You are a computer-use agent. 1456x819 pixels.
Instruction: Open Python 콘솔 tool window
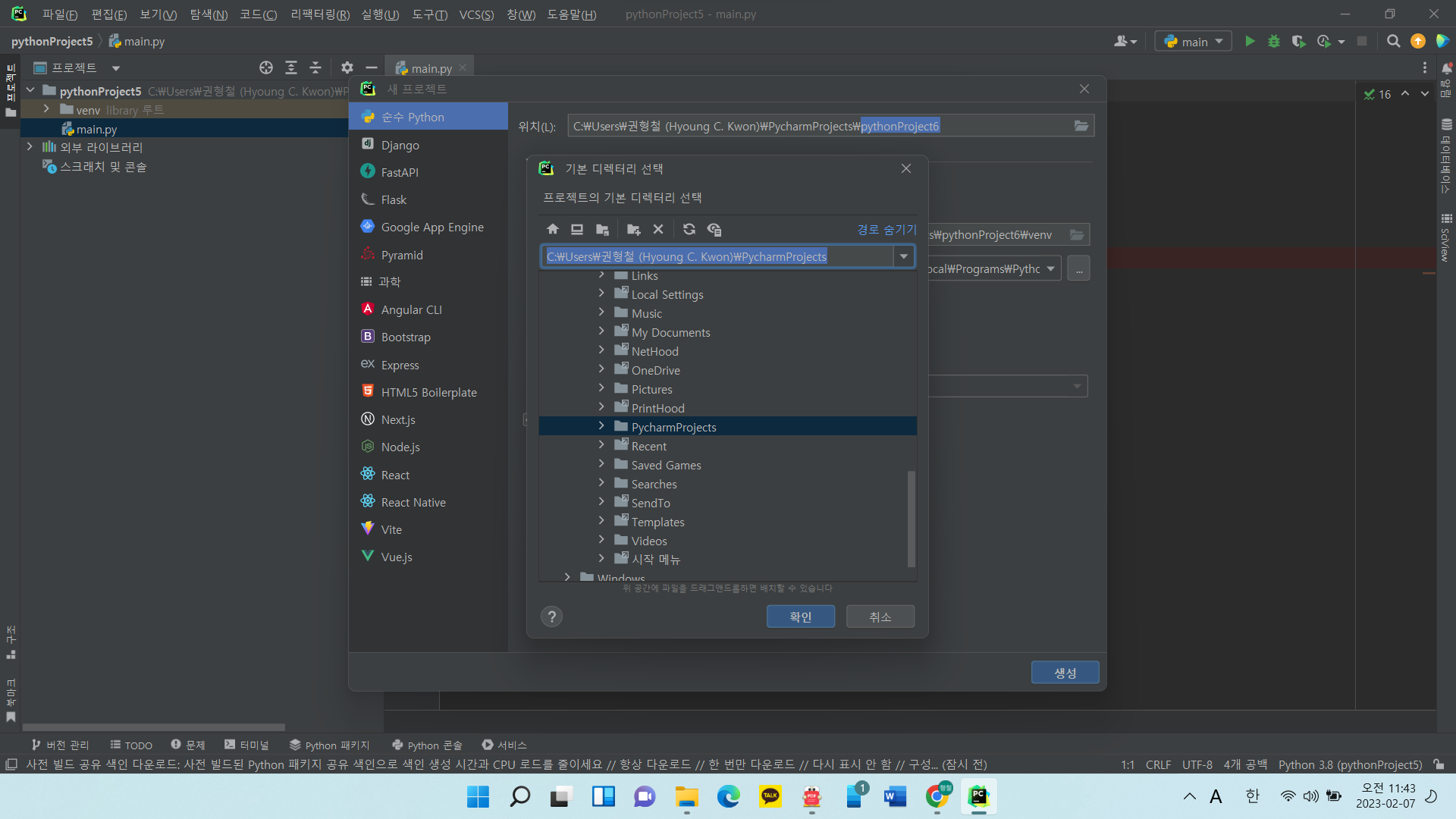point(427,745)
